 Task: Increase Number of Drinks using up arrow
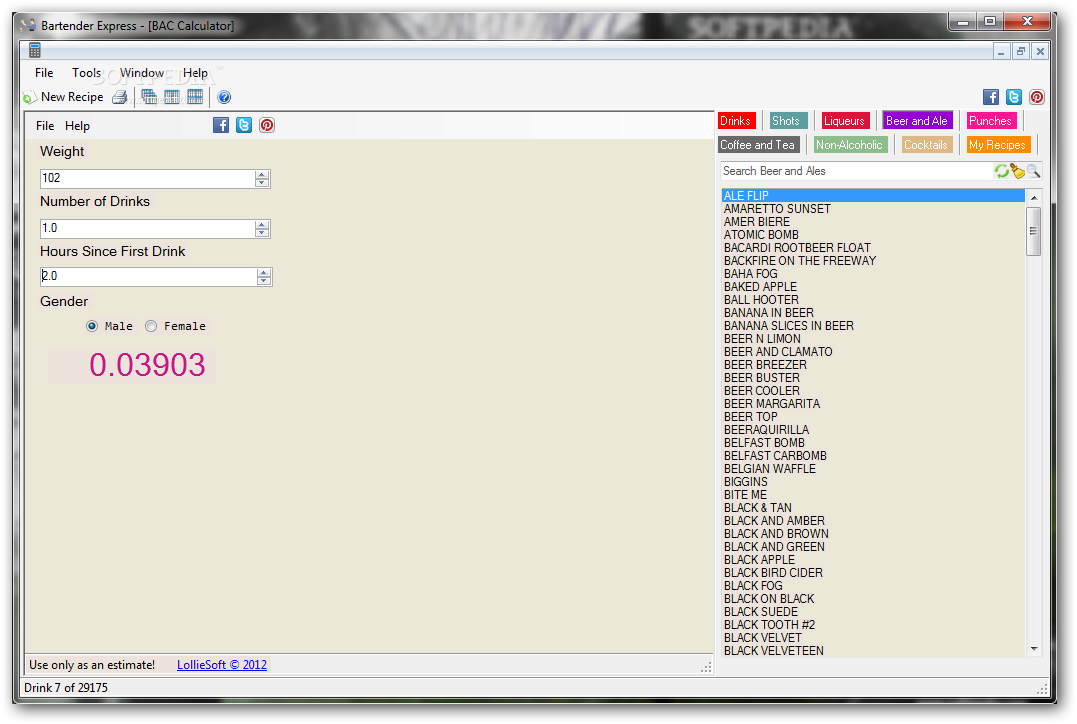[262, 225]
